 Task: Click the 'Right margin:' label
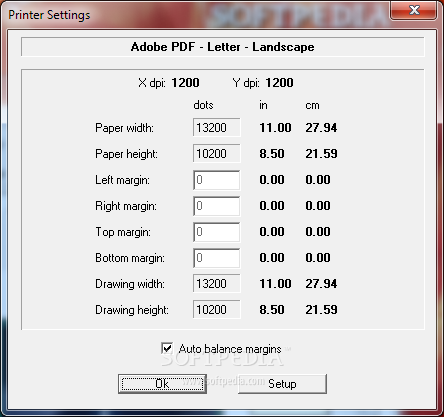[126, 206]
